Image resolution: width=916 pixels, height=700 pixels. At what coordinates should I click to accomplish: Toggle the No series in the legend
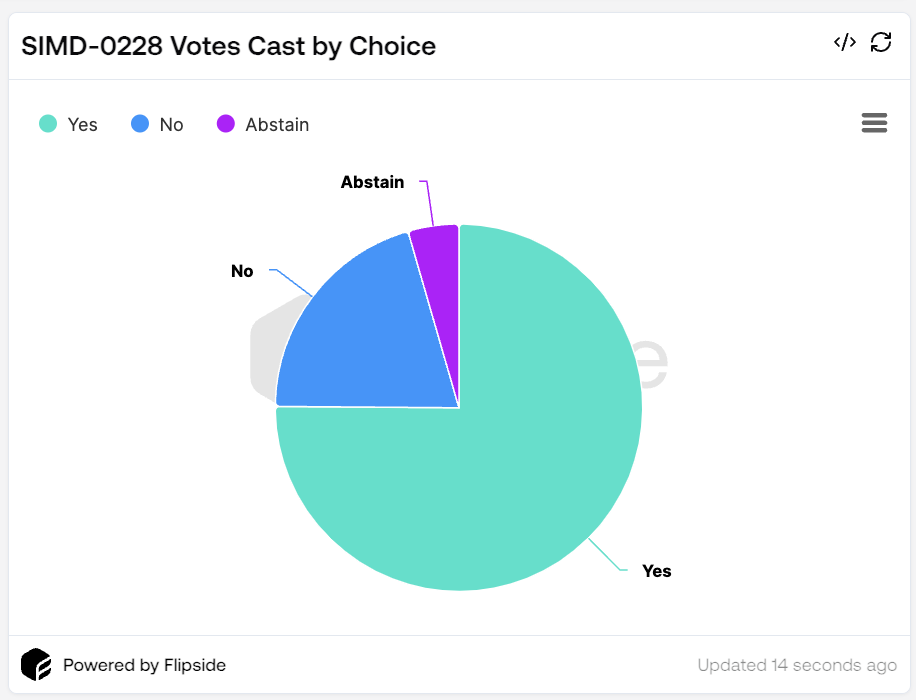(157, 124)
